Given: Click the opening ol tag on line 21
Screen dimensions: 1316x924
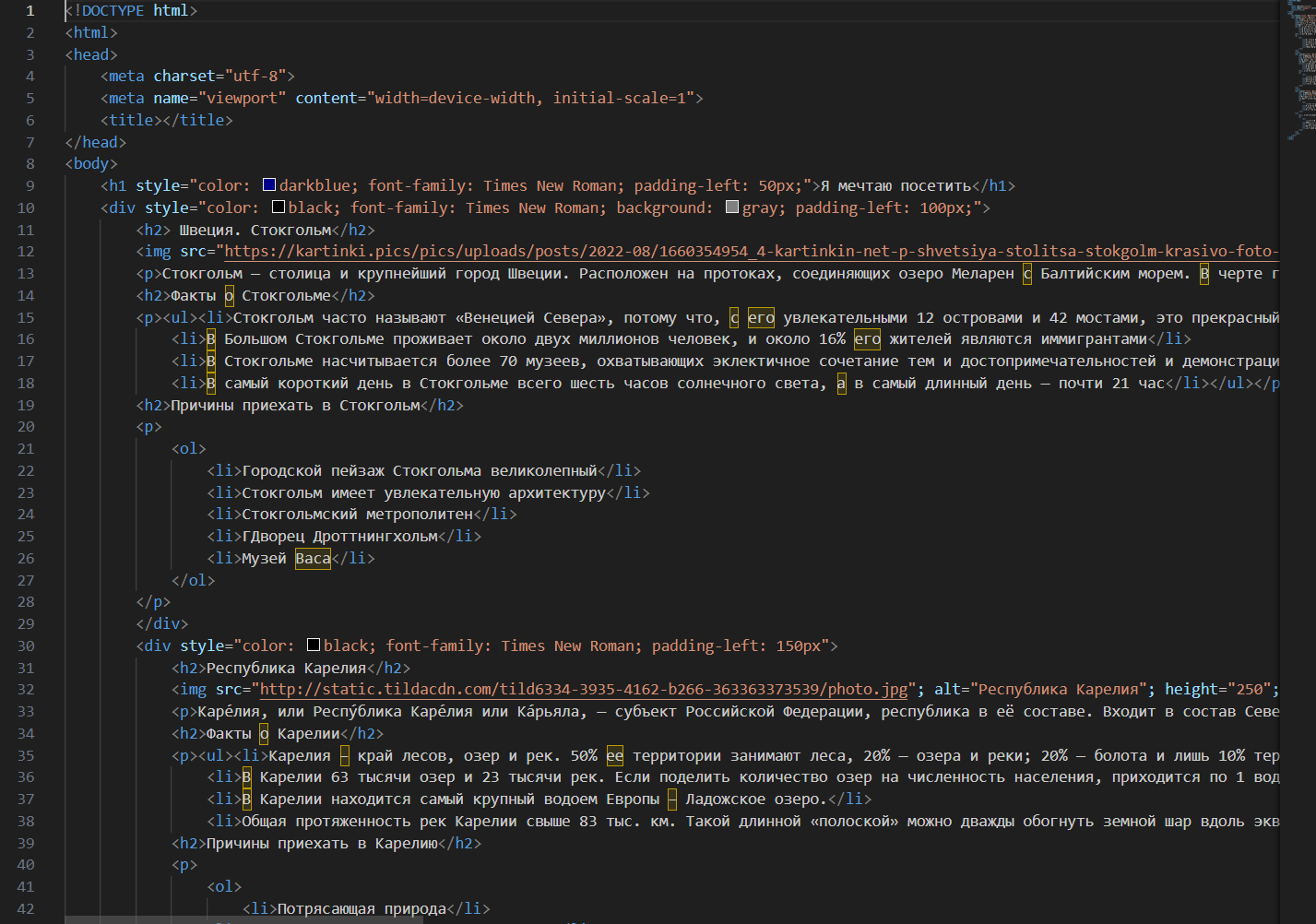Looking at the screenshot, I should (189, 449).
